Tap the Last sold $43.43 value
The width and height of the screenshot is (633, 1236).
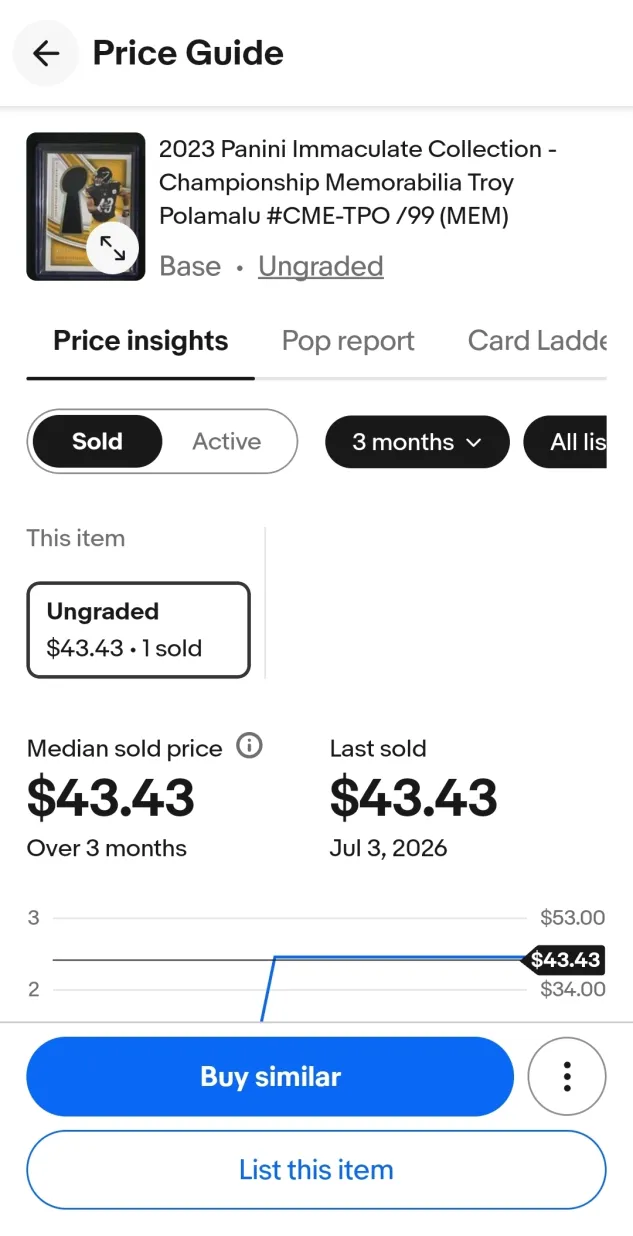tap(414, 797)
